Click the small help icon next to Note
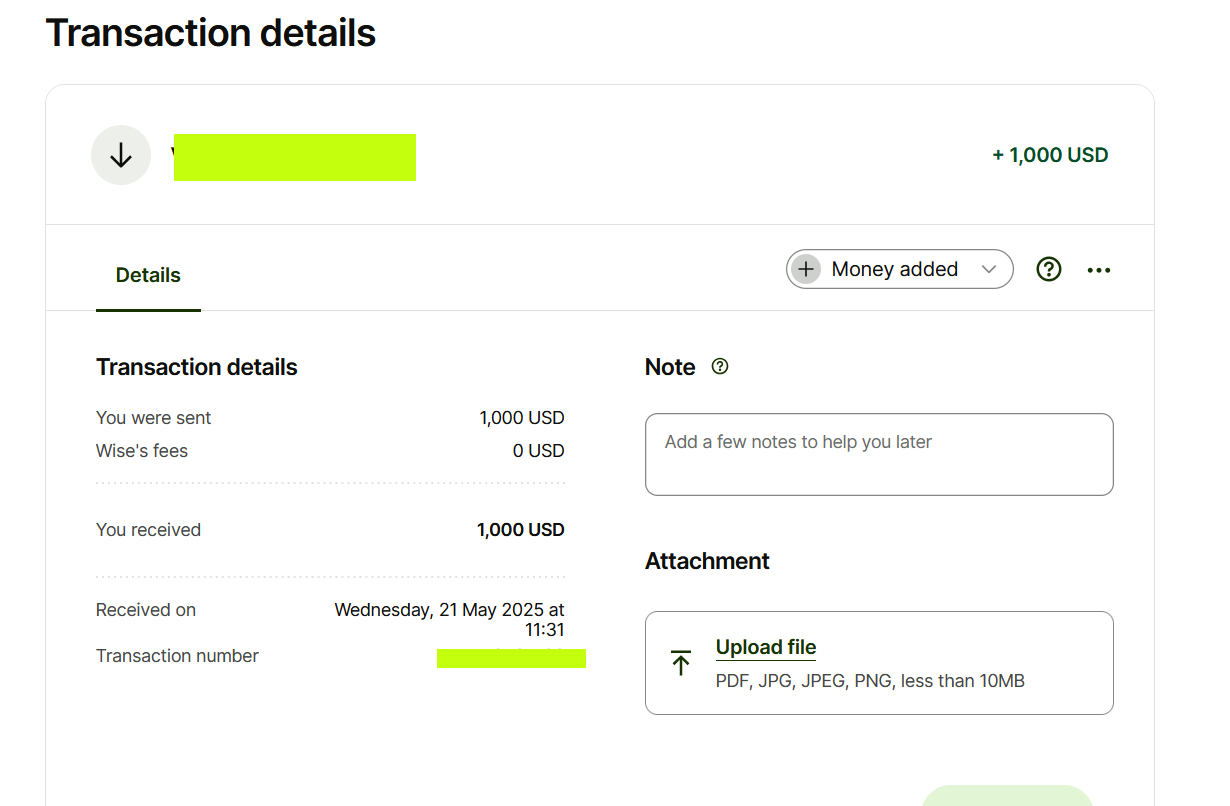 pyautogui.click(x=720, y=367)
